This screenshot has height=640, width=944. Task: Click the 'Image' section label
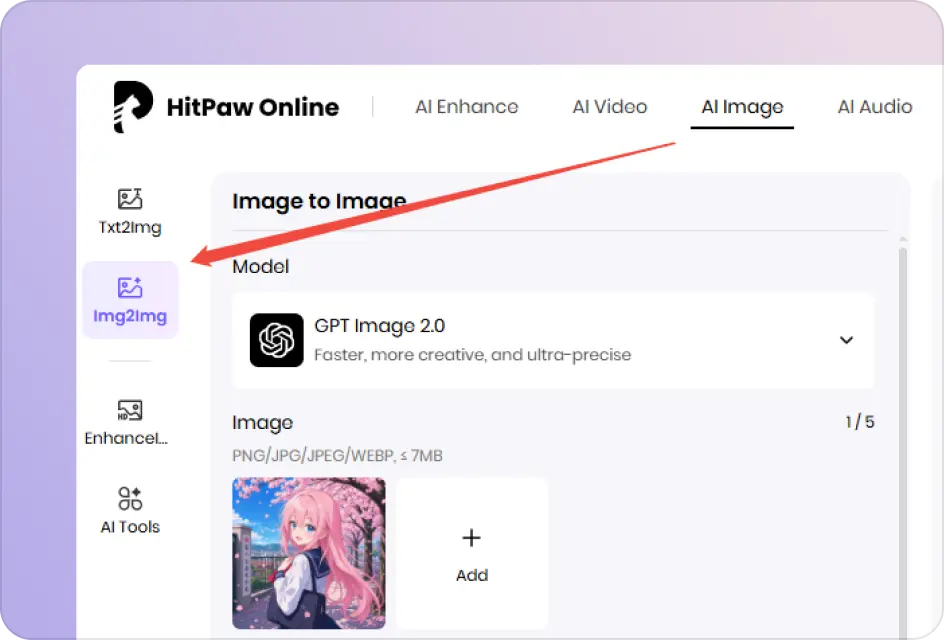(x=262, y=423)
